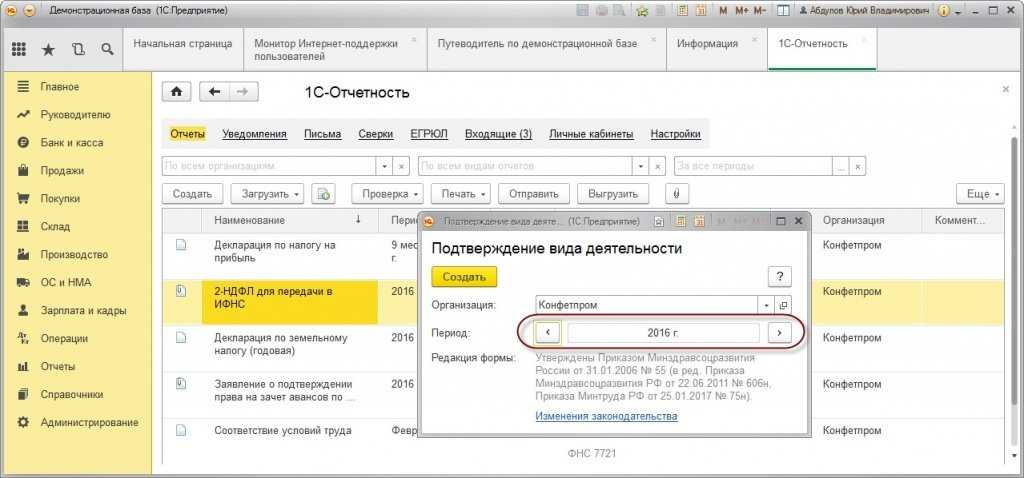Click the document icon of the Соответствие условий труда row
This screenshot has width=1024, height=478.
tap(181, 430)
